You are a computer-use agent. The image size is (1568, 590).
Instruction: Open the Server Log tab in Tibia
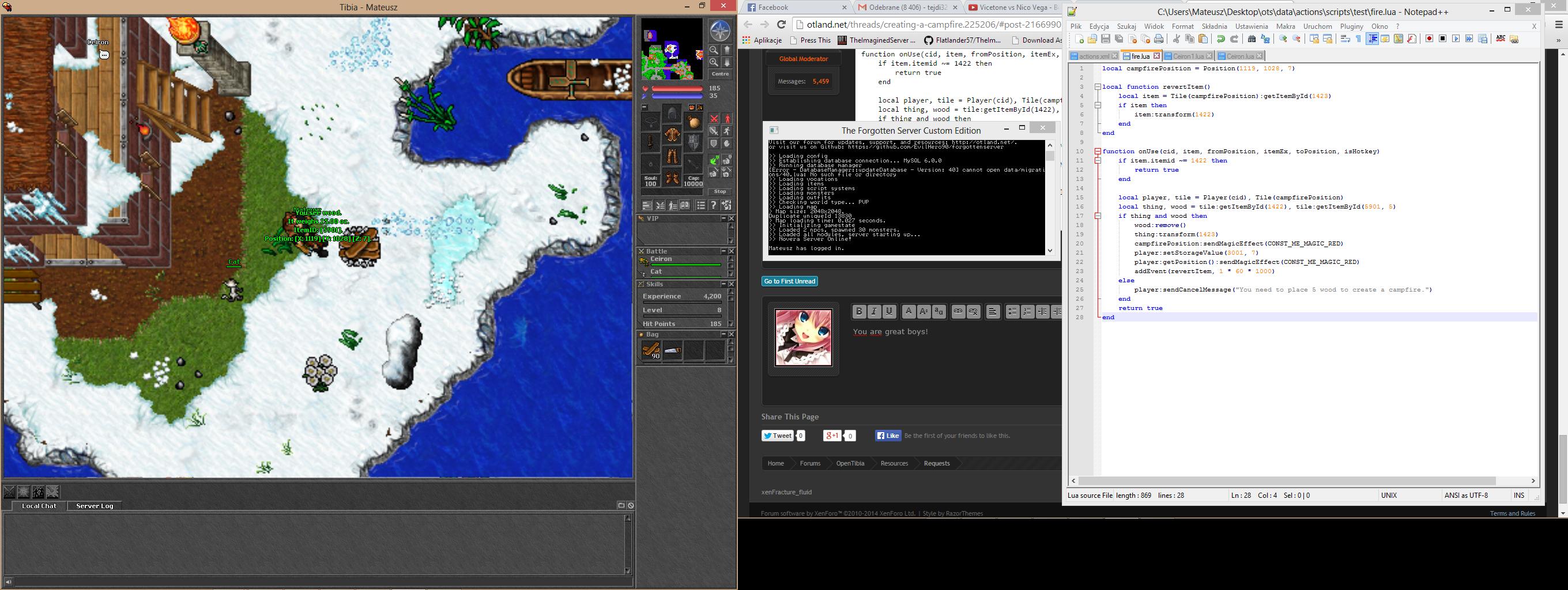[x=95, y=505]
